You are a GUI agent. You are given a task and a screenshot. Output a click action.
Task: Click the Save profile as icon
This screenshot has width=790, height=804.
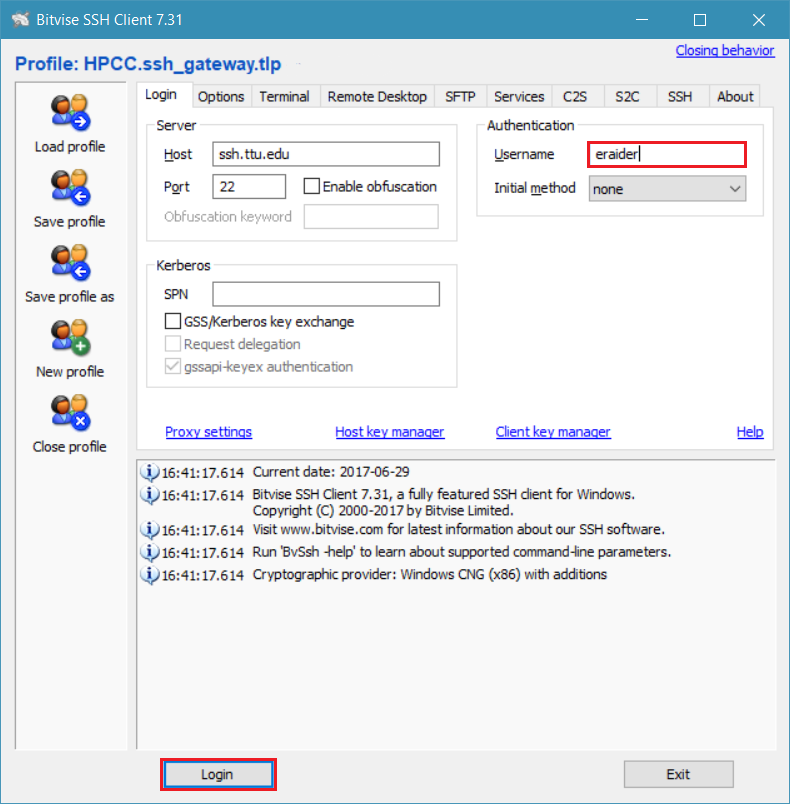coord(70,263)
